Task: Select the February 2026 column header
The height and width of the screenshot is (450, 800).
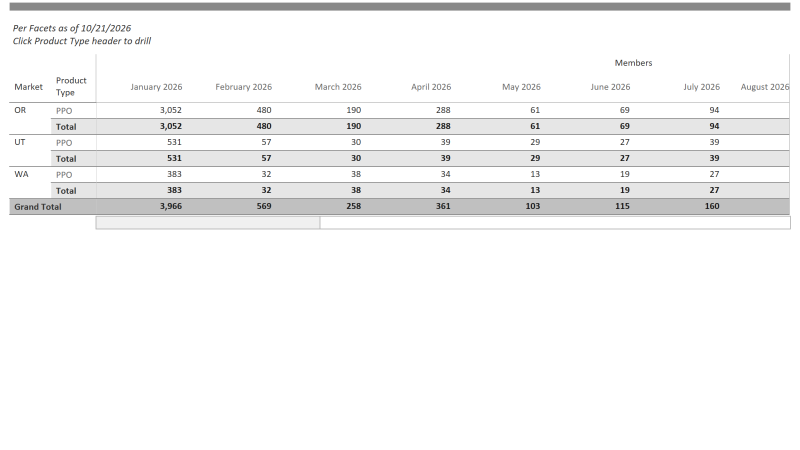Action: pyautogui.click(x=243, y=87)
